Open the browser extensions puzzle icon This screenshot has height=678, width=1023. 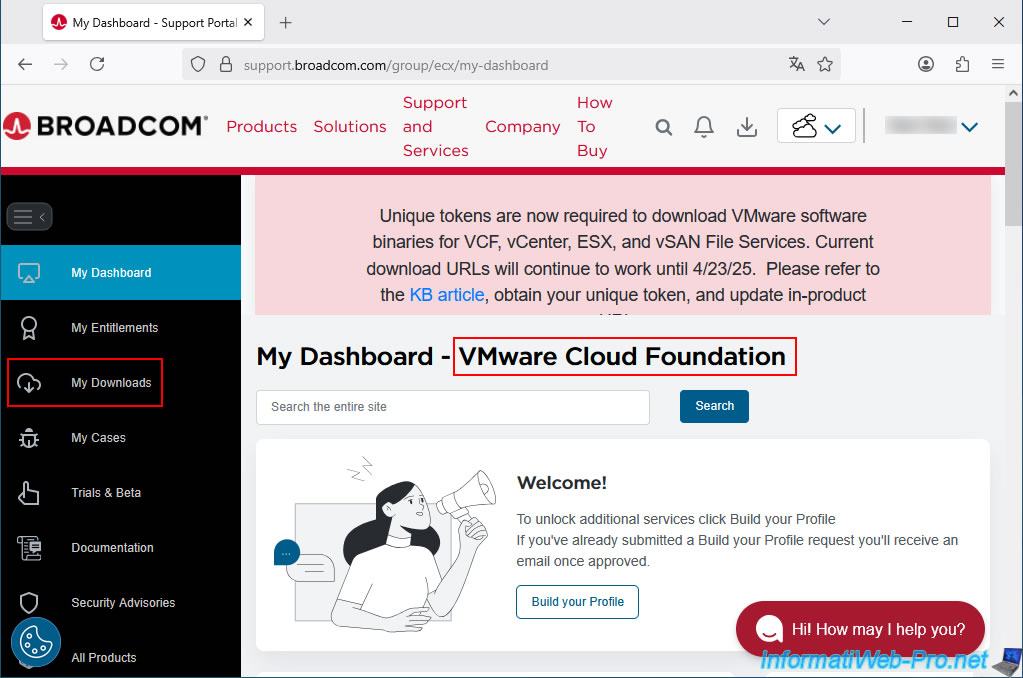pyautogui.click(x=962, y=64)
